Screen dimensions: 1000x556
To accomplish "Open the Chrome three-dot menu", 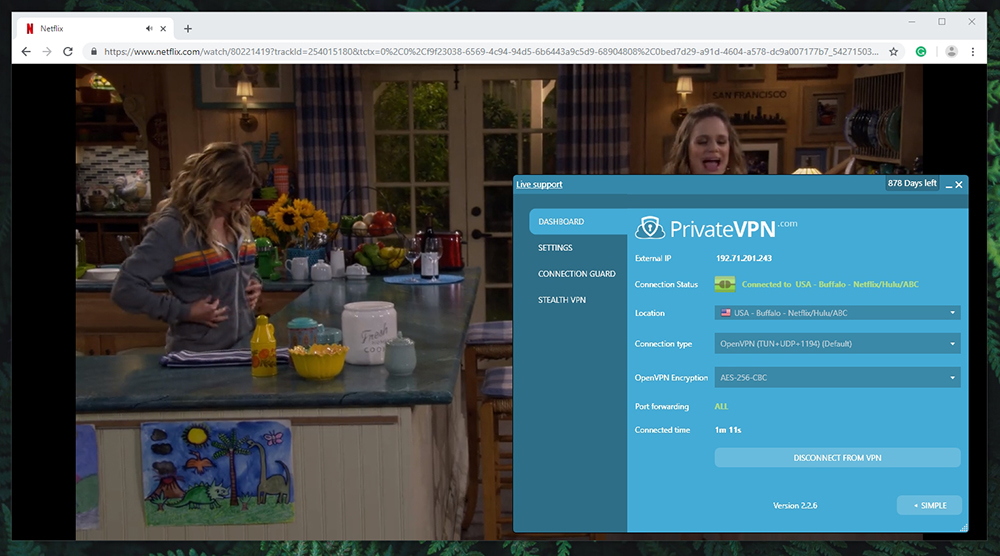I will click(973, 52).
